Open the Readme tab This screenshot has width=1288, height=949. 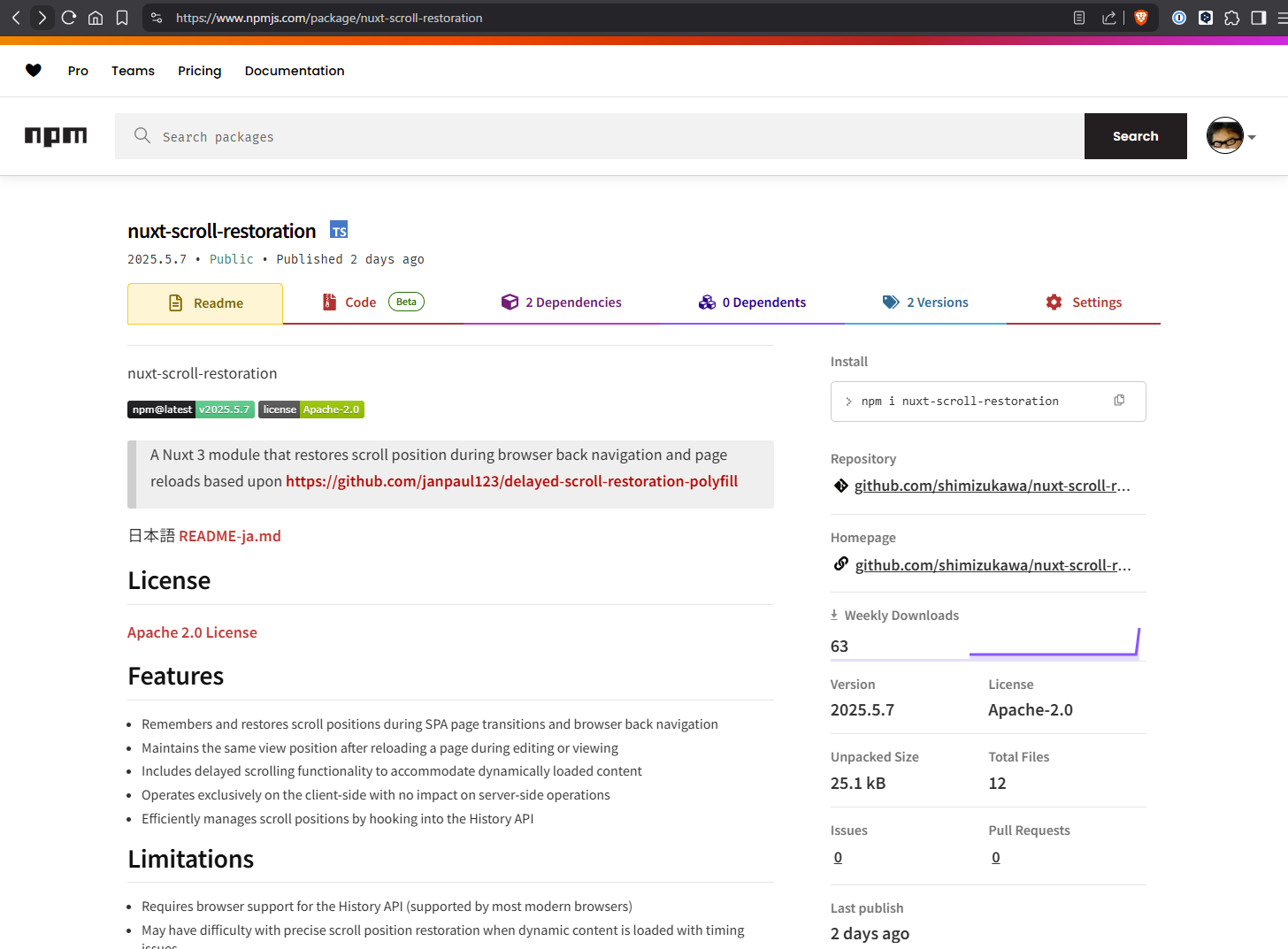[x=205, y=303]
